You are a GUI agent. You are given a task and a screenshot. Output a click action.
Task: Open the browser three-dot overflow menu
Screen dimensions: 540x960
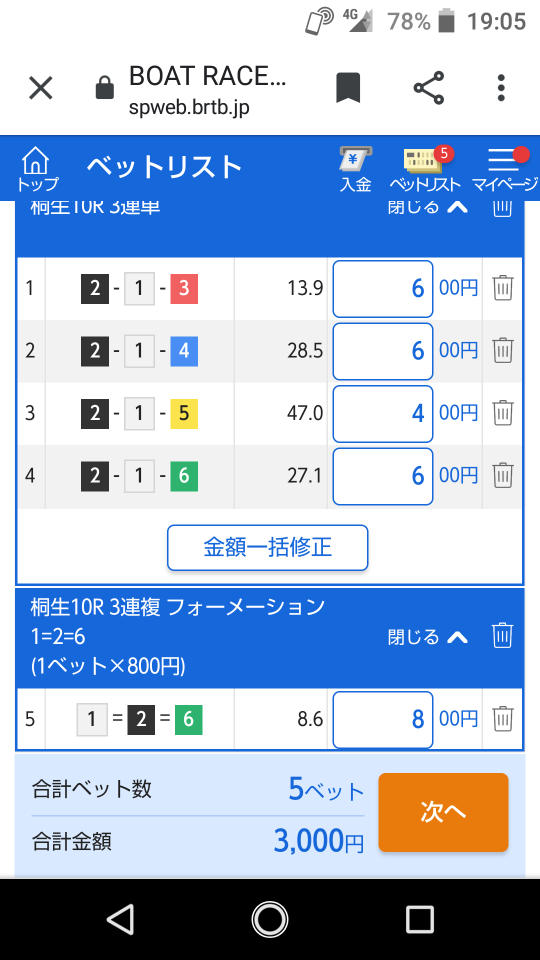point(501,88)
